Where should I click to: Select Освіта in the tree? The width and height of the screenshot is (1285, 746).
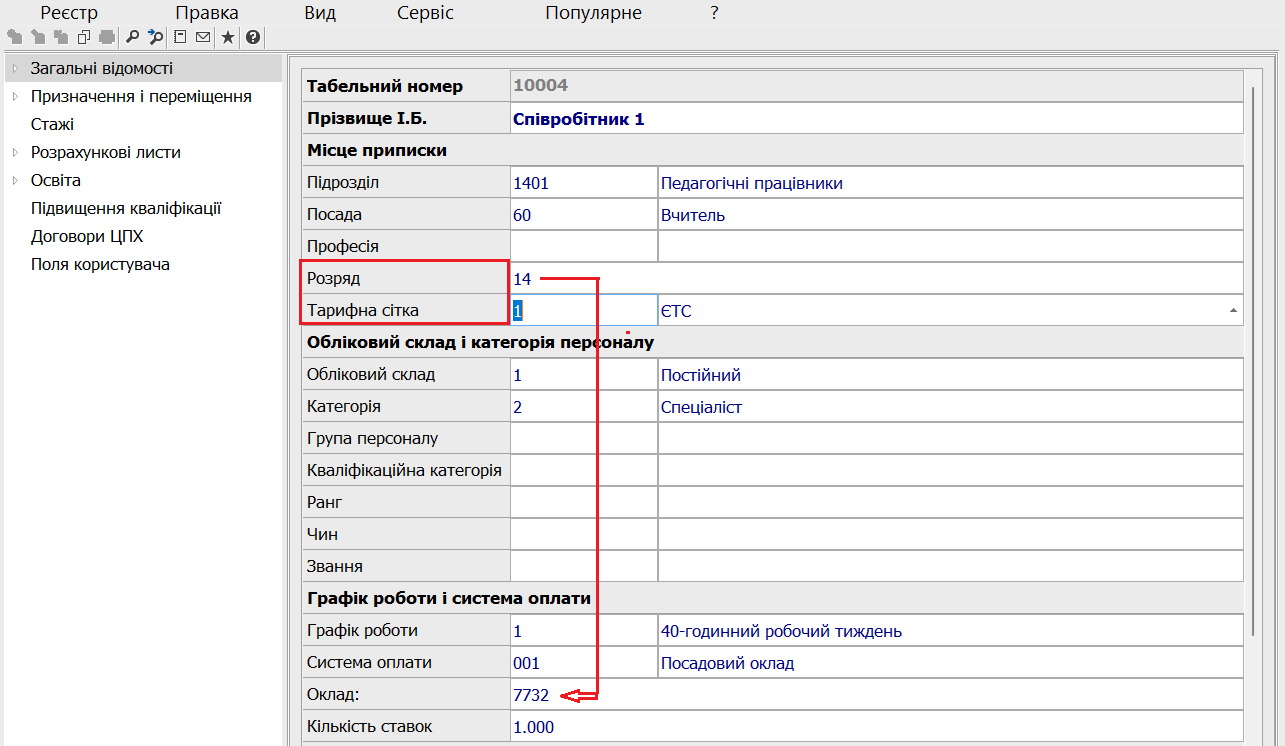pyautogui.click(x=56, y=181)
